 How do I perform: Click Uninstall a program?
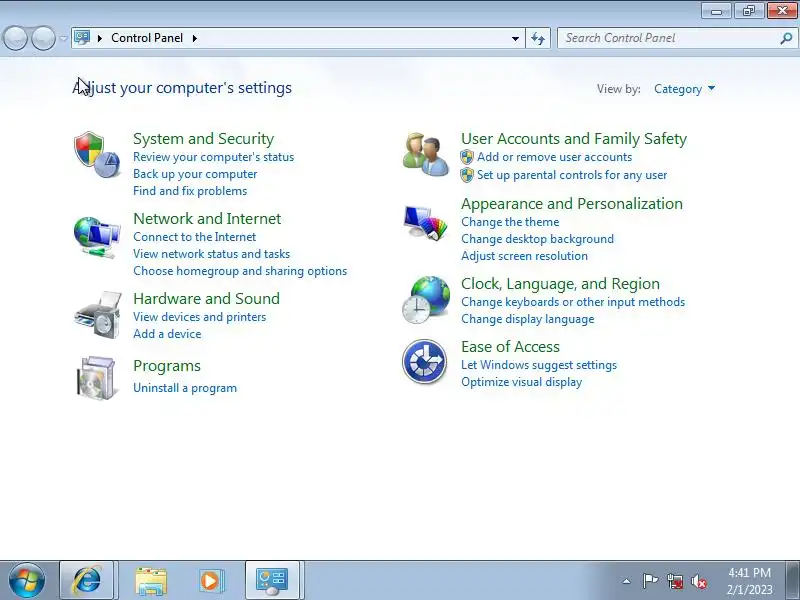185,388
